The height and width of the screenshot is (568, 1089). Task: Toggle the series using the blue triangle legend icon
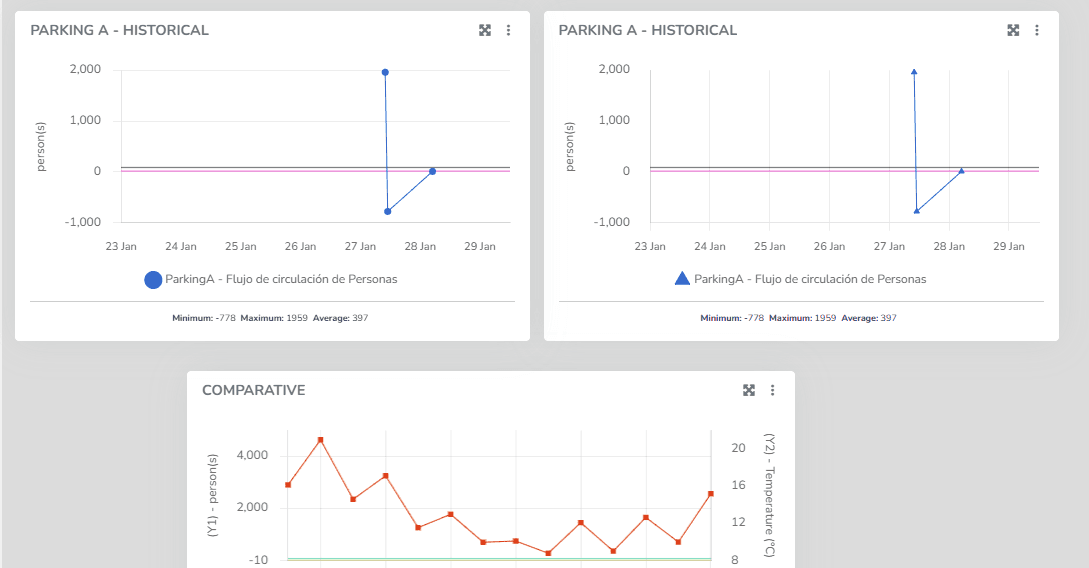[682, 279]
